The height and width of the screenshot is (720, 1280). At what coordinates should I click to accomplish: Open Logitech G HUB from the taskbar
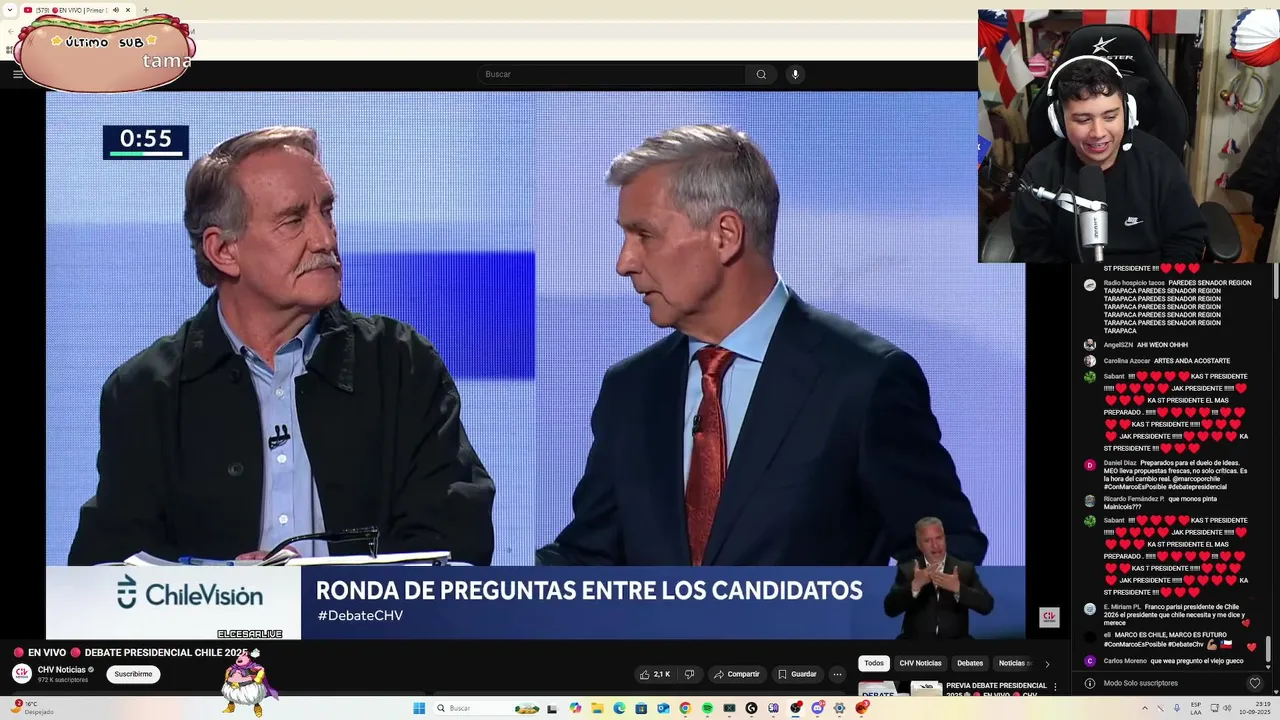(x=751, y=708)
